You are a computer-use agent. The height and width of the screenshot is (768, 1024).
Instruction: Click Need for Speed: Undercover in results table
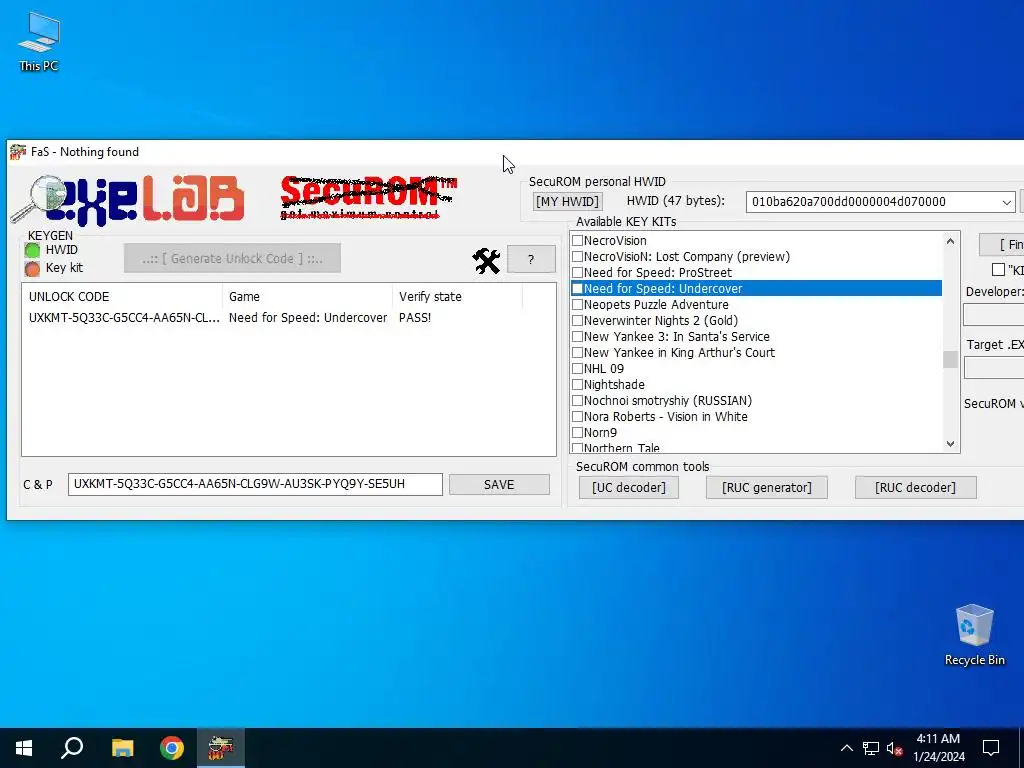point(308,318)
